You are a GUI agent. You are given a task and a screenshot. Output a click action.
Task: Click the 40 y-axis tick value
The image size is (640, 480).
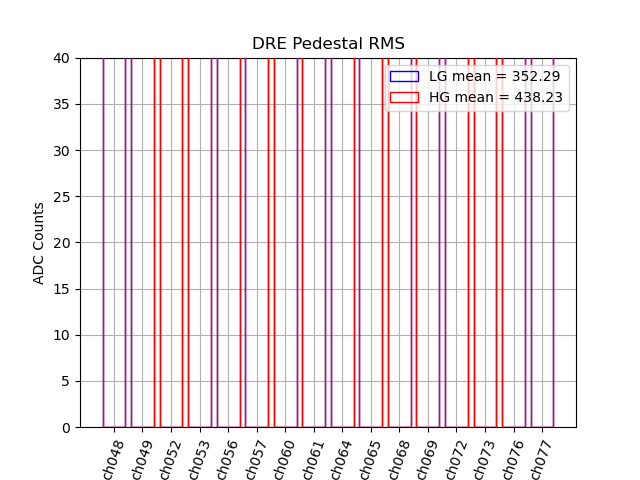tap(62, 58)
